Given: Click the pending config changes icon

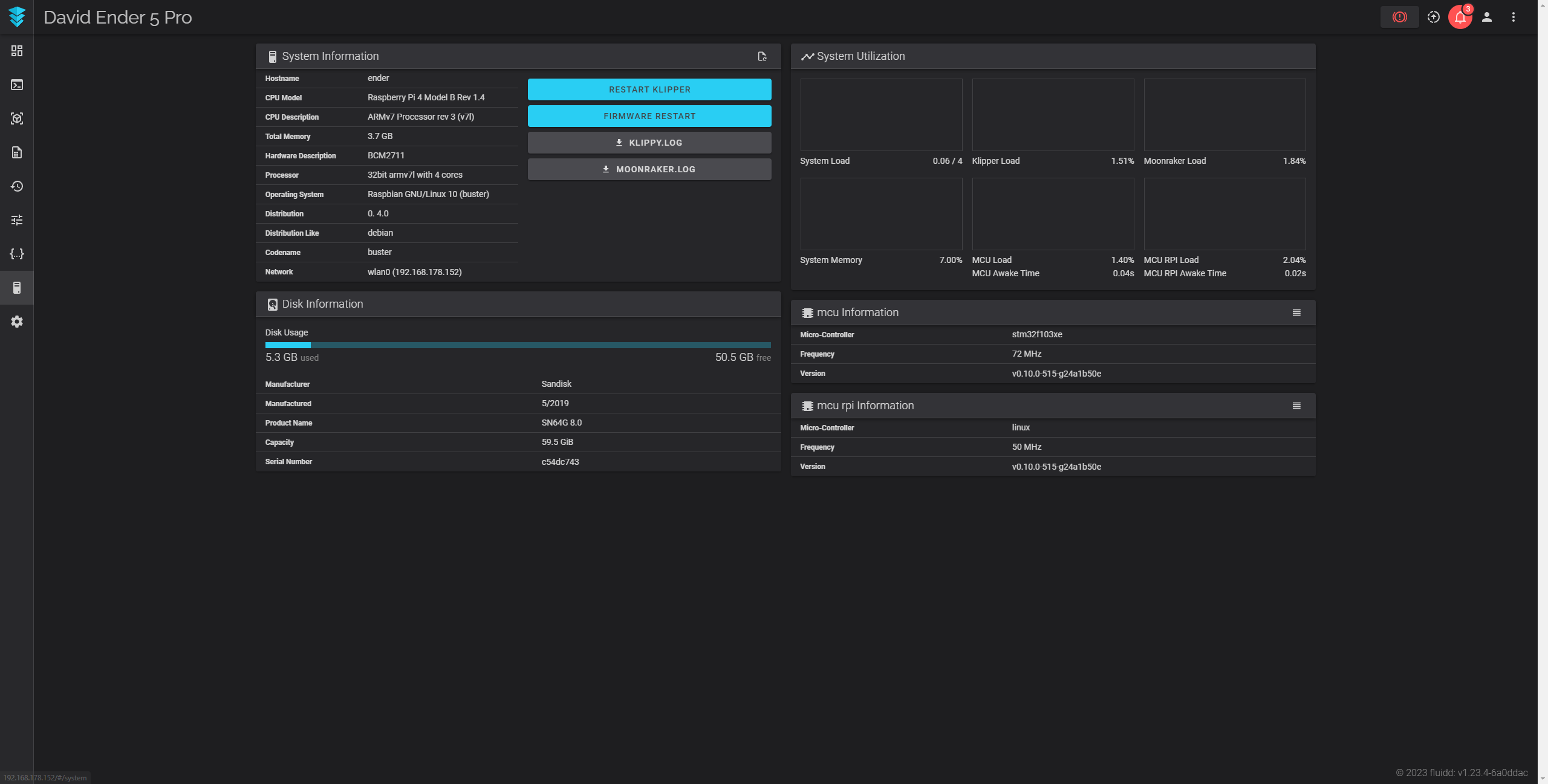Looking at the screenshot, I should 1433,17.
